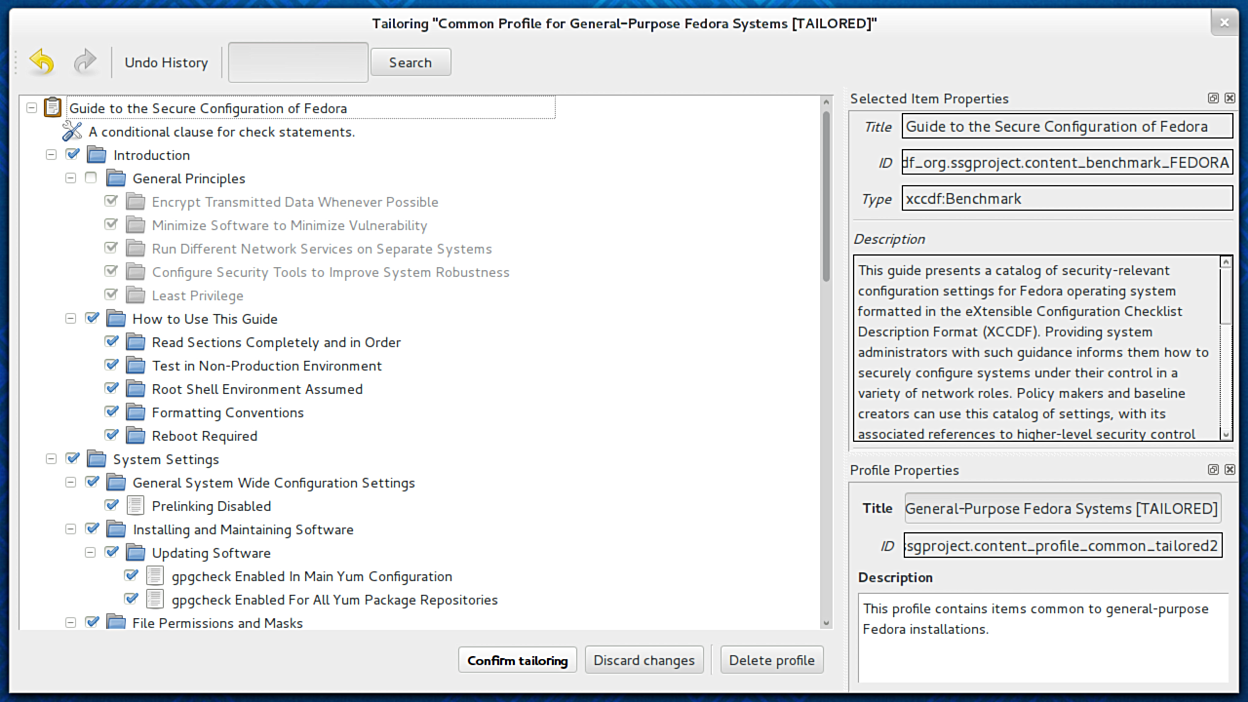The image size is (1248, 702).
Task: Click the document icon for gpgcheck Main Yum Configuration
Action: pyautogui.click(x=155, y=576)
